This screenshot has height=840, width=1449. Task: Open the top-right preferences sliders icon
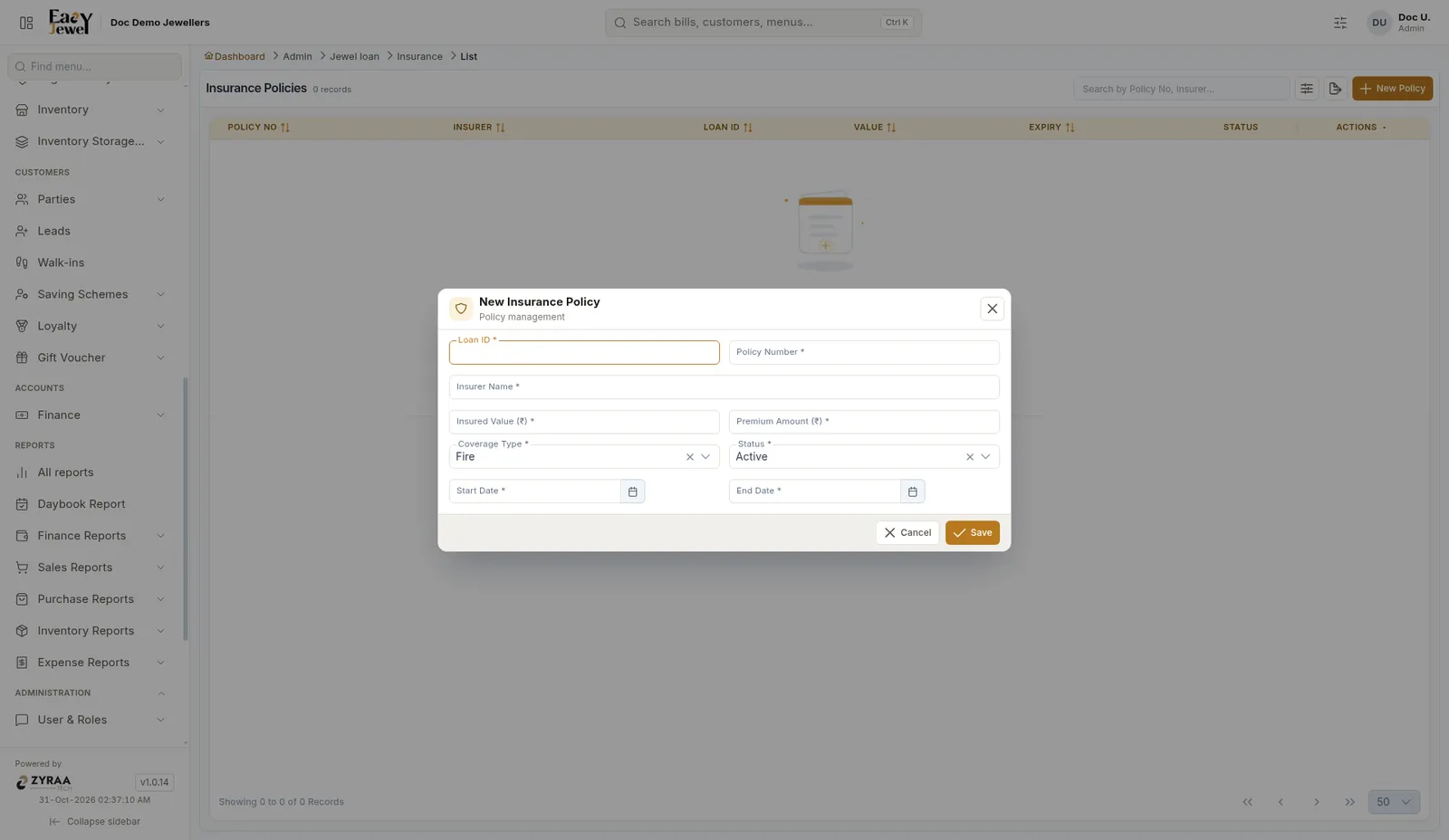pyautogui.click(x=1340, y=23)
